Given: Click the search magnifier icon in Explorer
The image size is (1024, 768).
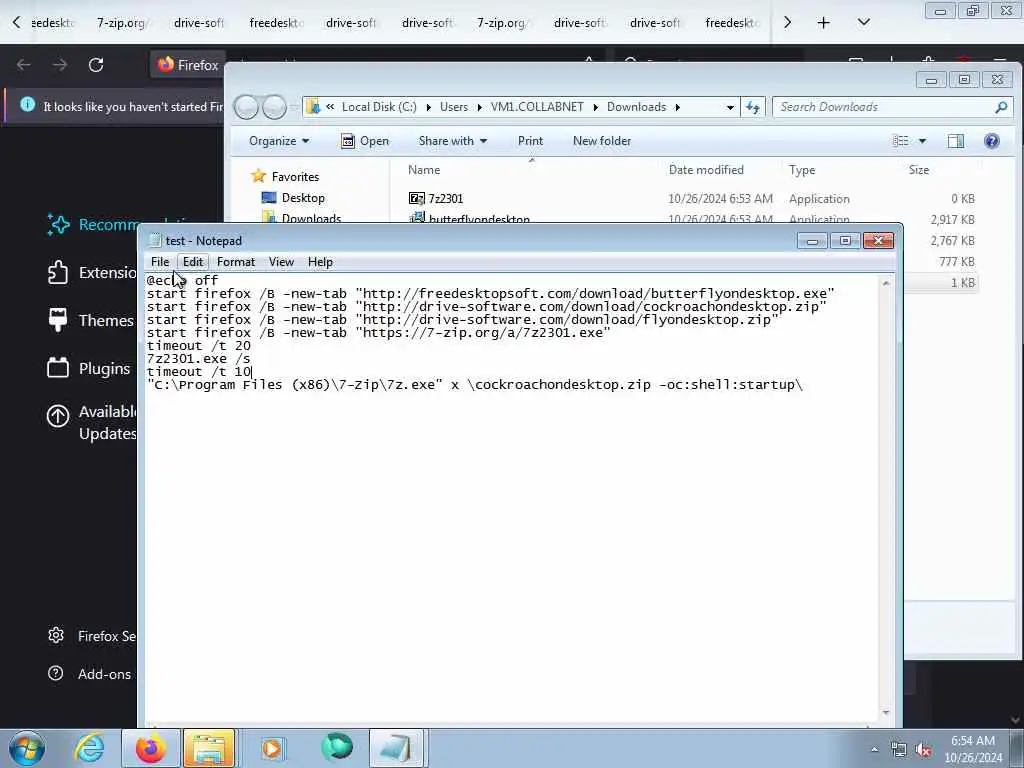Looking at the screenshot, I should [1001, 107].
